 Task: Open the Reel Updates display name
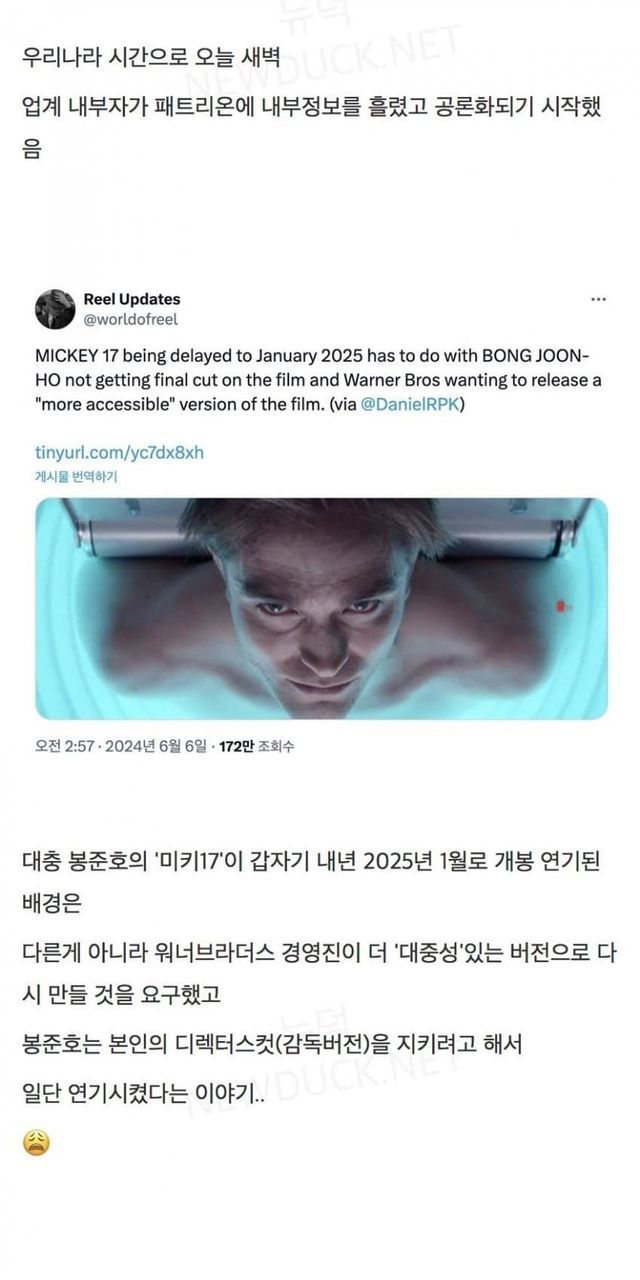[132, 299]
